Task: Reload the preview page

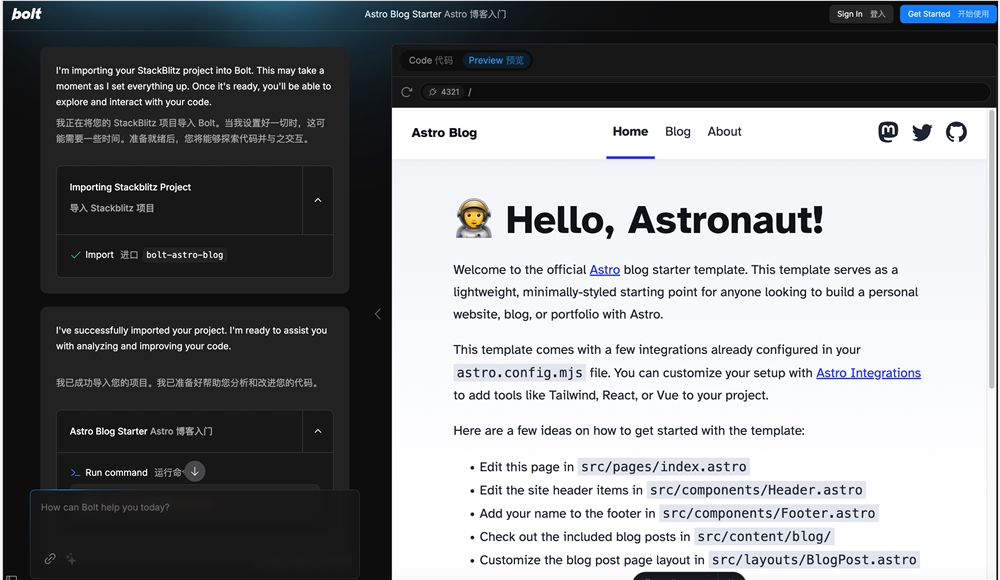Action: tap(406, 92)
